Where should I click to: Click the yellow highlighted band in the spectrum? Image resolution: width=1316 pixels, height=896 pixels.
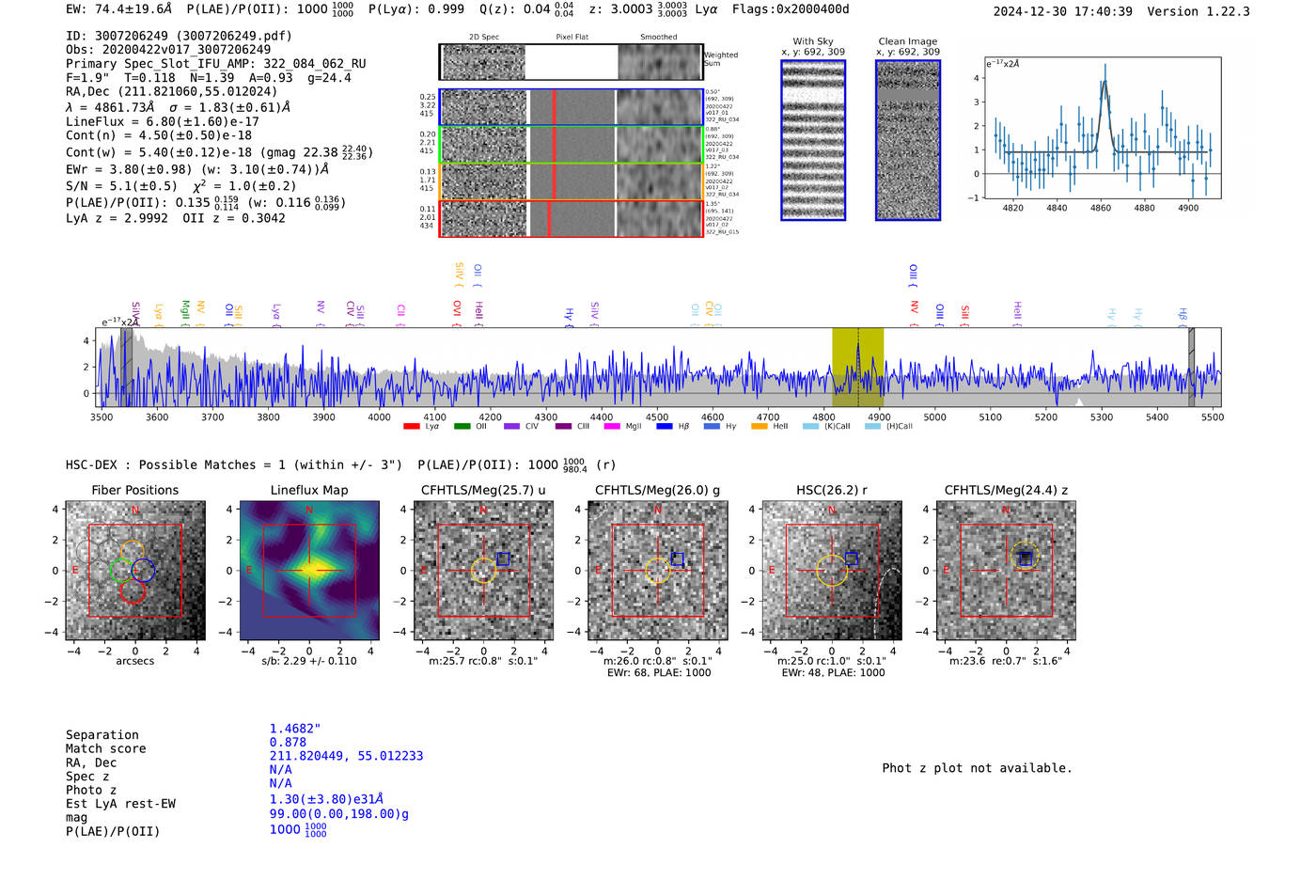857,367
